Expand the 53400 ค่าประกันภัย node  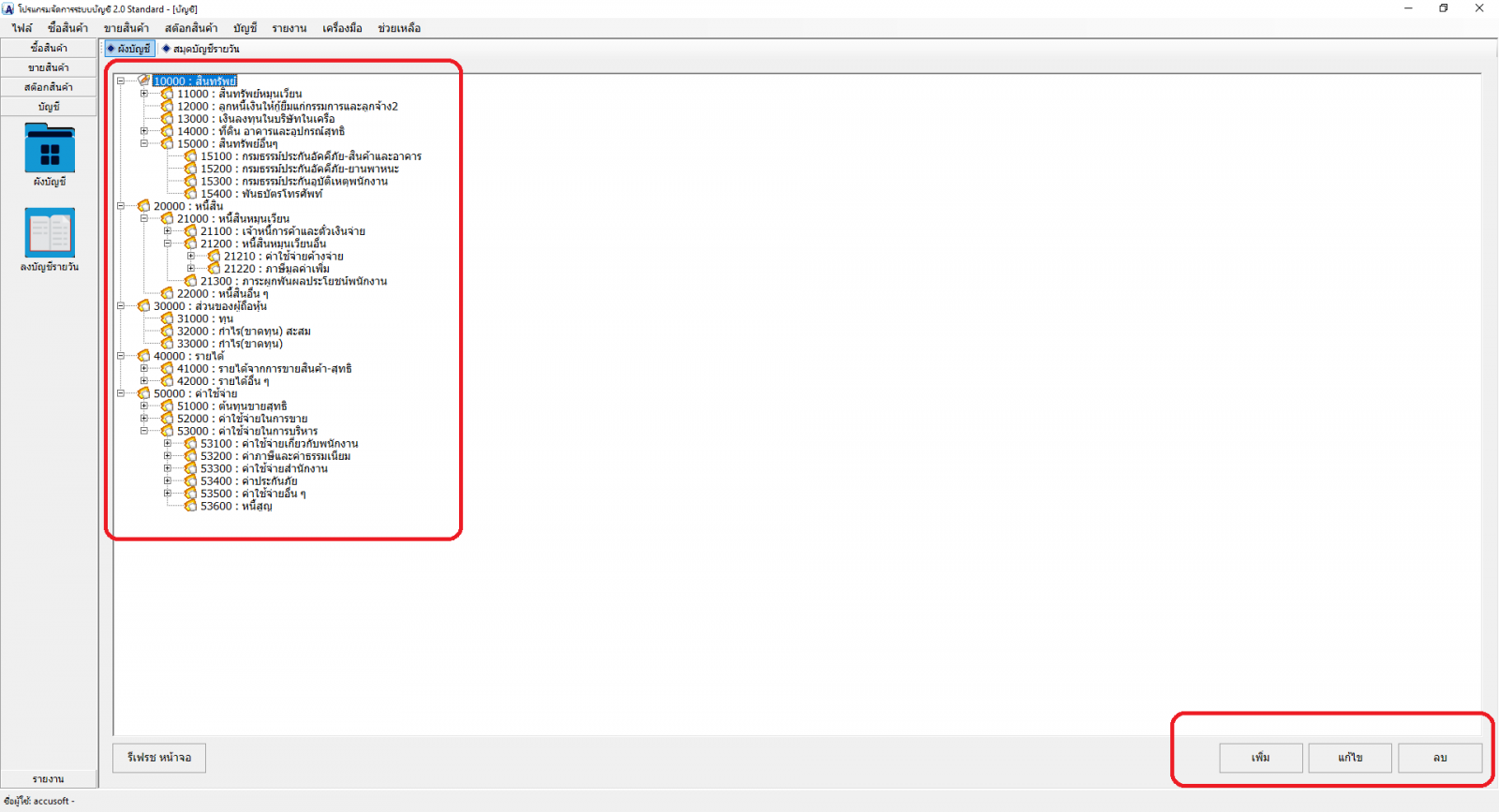click(x=168, y=480)
